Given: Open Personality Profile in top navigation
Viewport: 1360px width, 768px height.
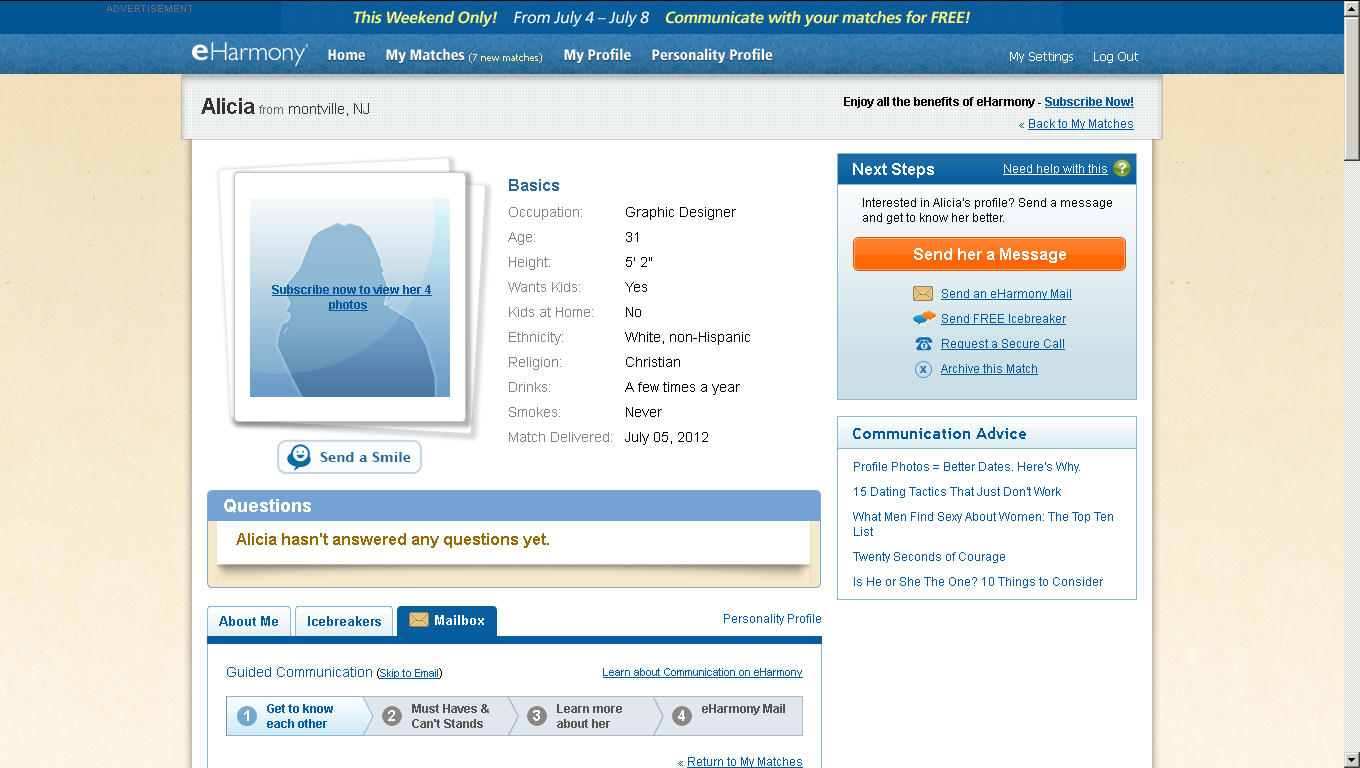Looking at the screenshot, I should coord(712,55).
